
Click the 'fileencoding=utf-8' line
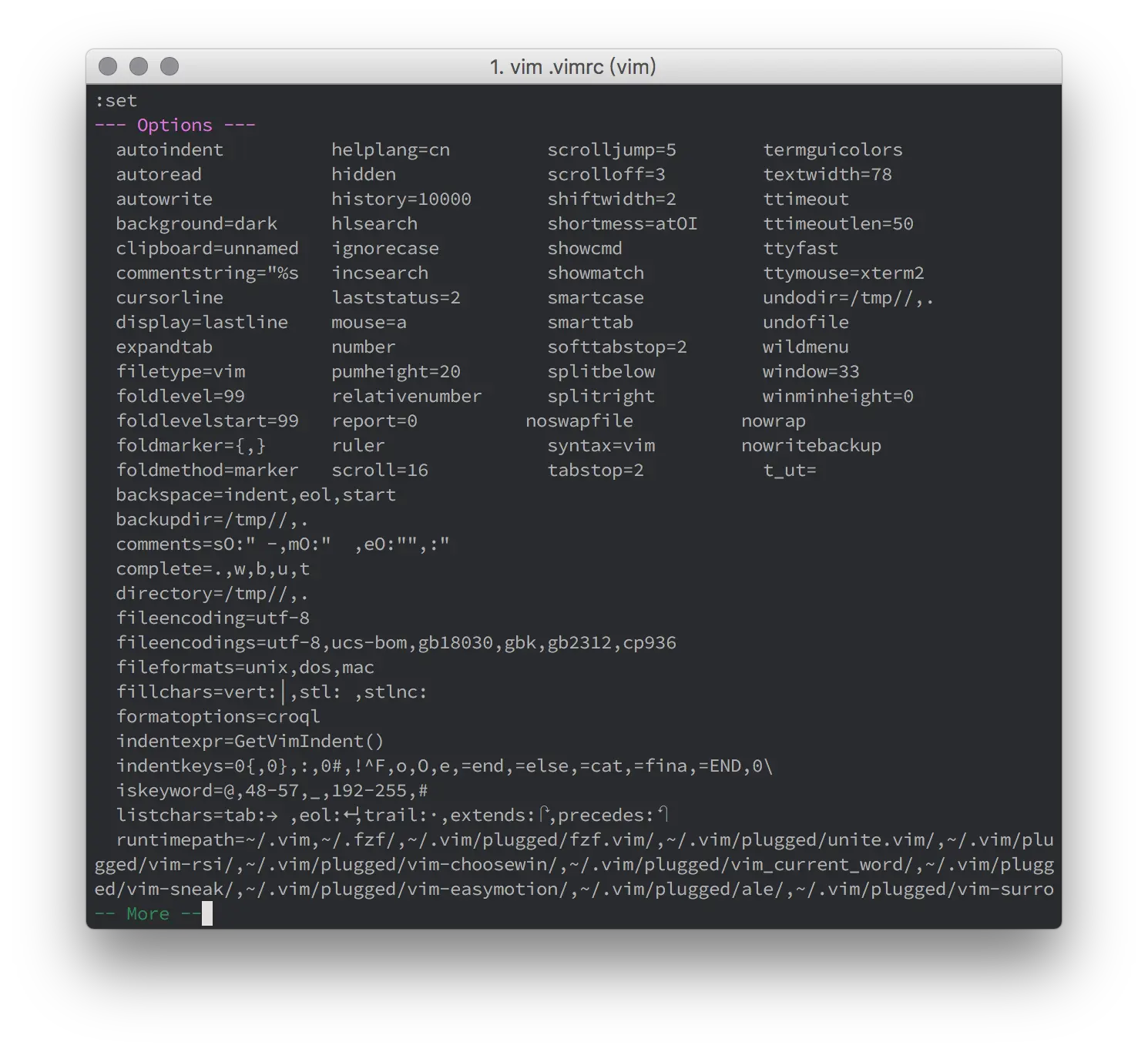tap(213, 618)
